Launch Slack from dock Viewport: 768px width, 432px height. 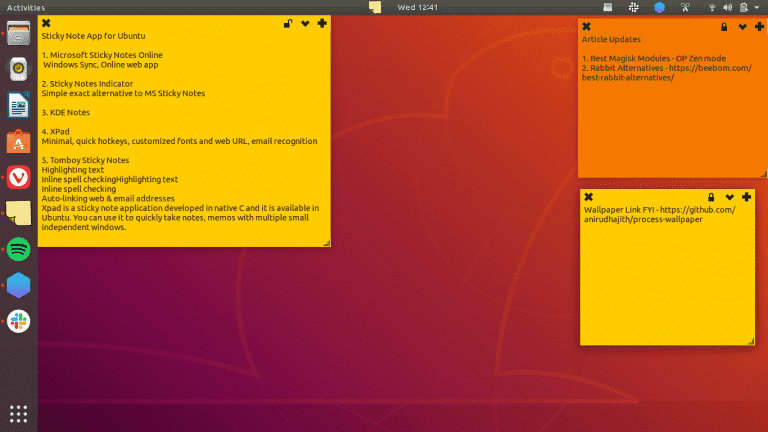click(x=18, y=321)
